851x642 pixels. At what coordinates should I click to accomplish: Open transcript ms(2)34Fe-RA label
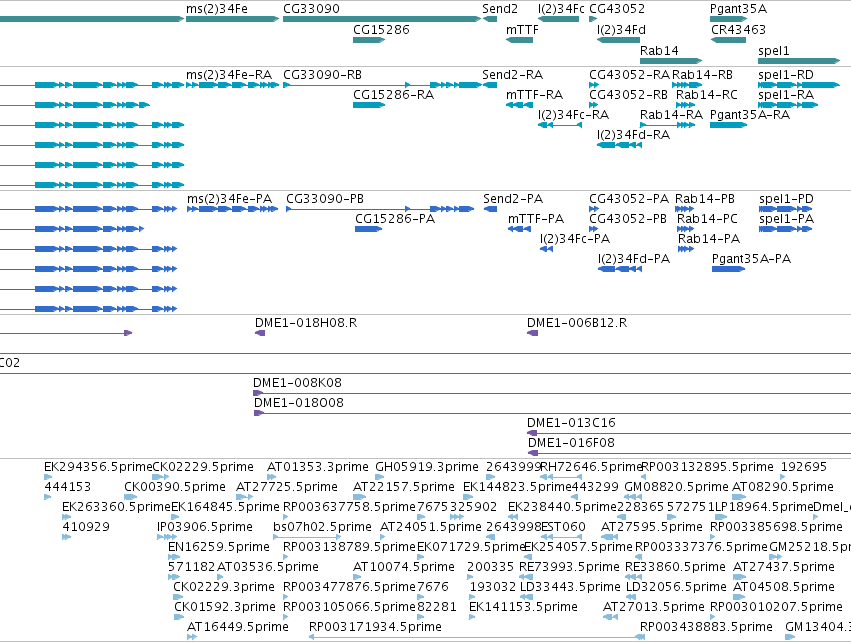(x=228, y=74)
